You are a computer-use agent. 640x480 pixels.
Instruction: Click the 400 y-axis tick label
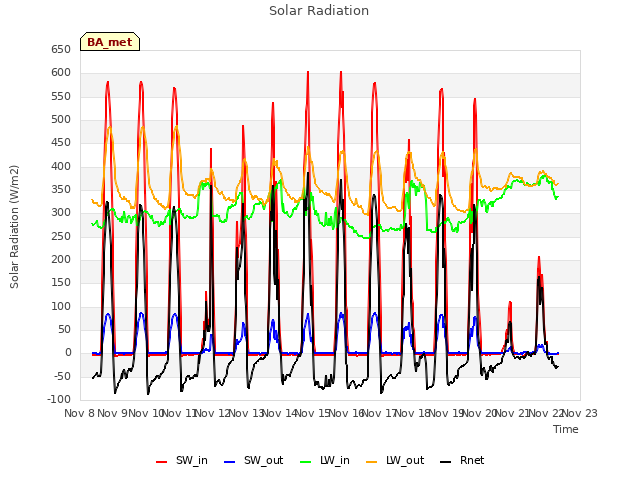[61, 166]
